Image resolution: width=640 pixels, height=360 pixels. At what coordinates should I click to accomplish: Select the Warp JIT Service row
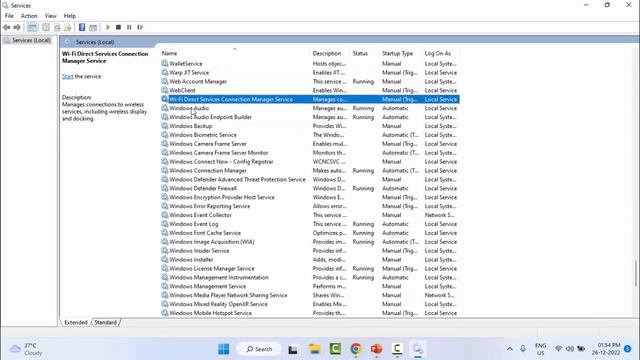pyautogui.click(x=310, y=73)
